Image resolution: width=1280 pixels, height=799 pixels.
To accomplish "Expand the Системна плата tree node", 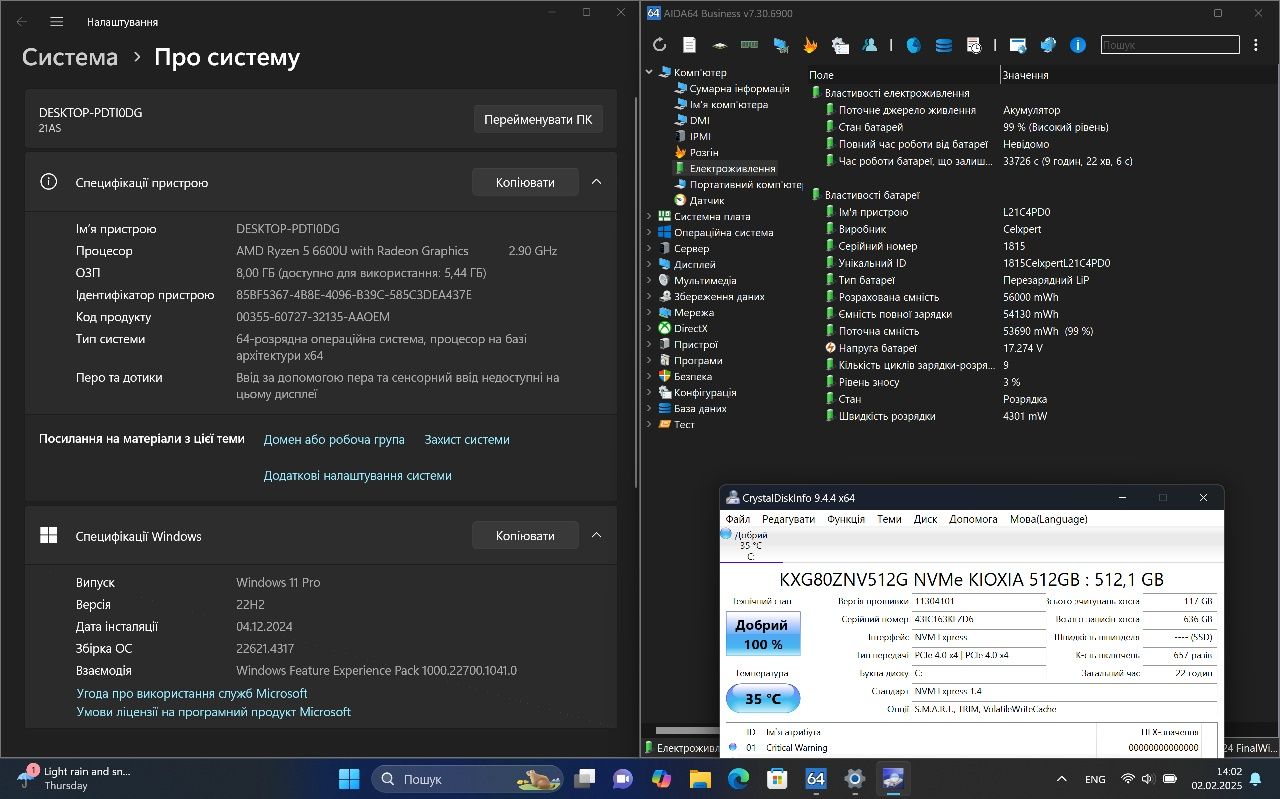I will 649,216.
